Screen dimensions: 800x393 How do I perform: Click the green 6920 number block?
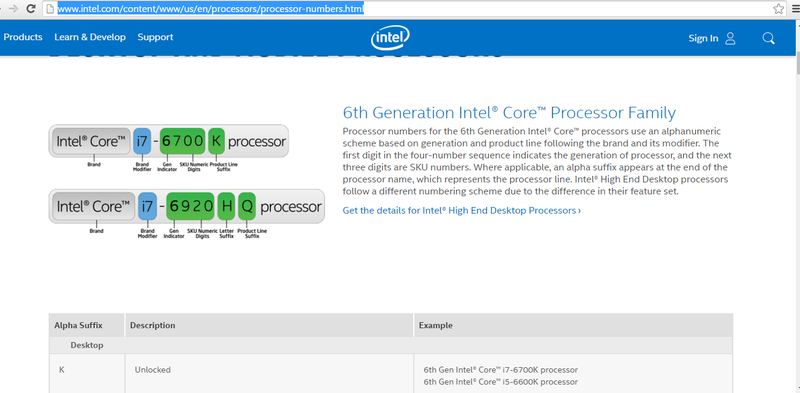(x=190, y=206)
